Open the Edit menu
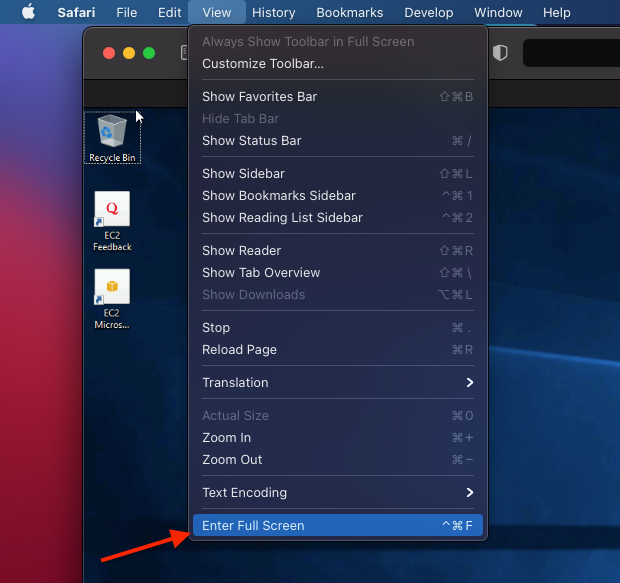The image size is (620, 583). coord(170,12)
